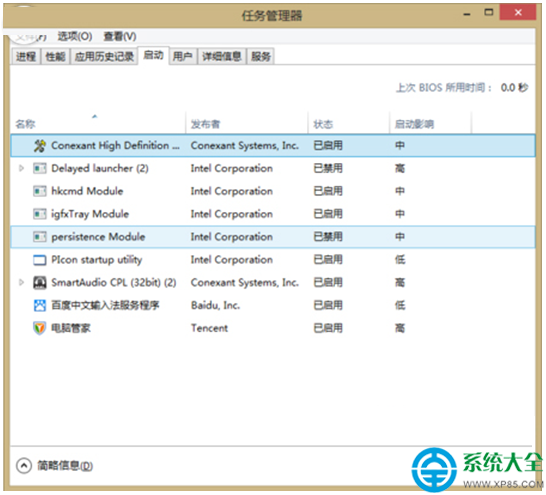Switch to the 进程 tab
This screenshot has height=495, width=546.
26,56
